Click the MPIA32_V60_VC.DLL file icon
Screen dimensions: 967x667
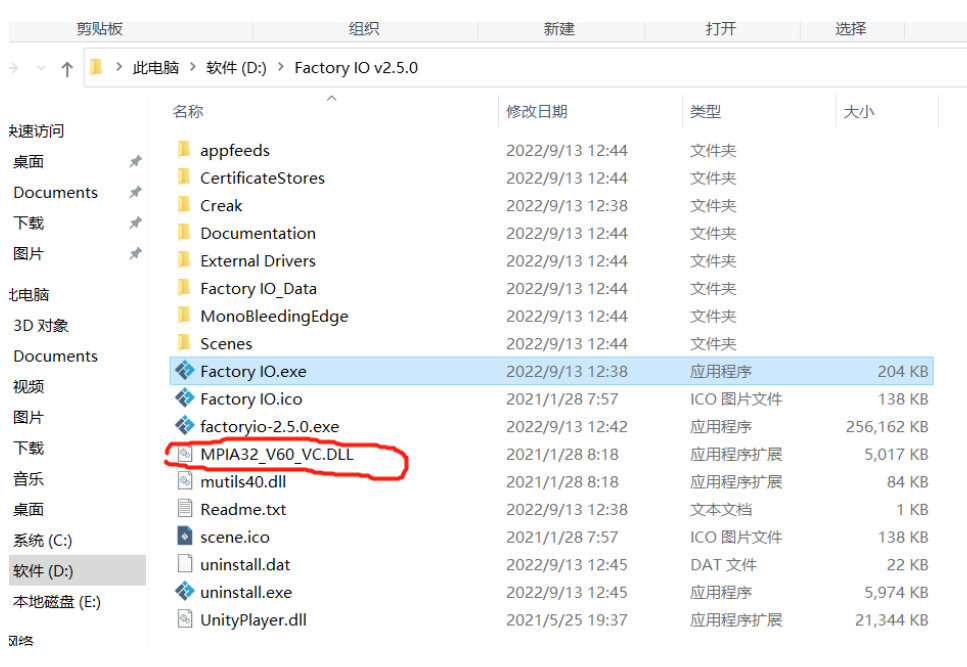(184, 454)
